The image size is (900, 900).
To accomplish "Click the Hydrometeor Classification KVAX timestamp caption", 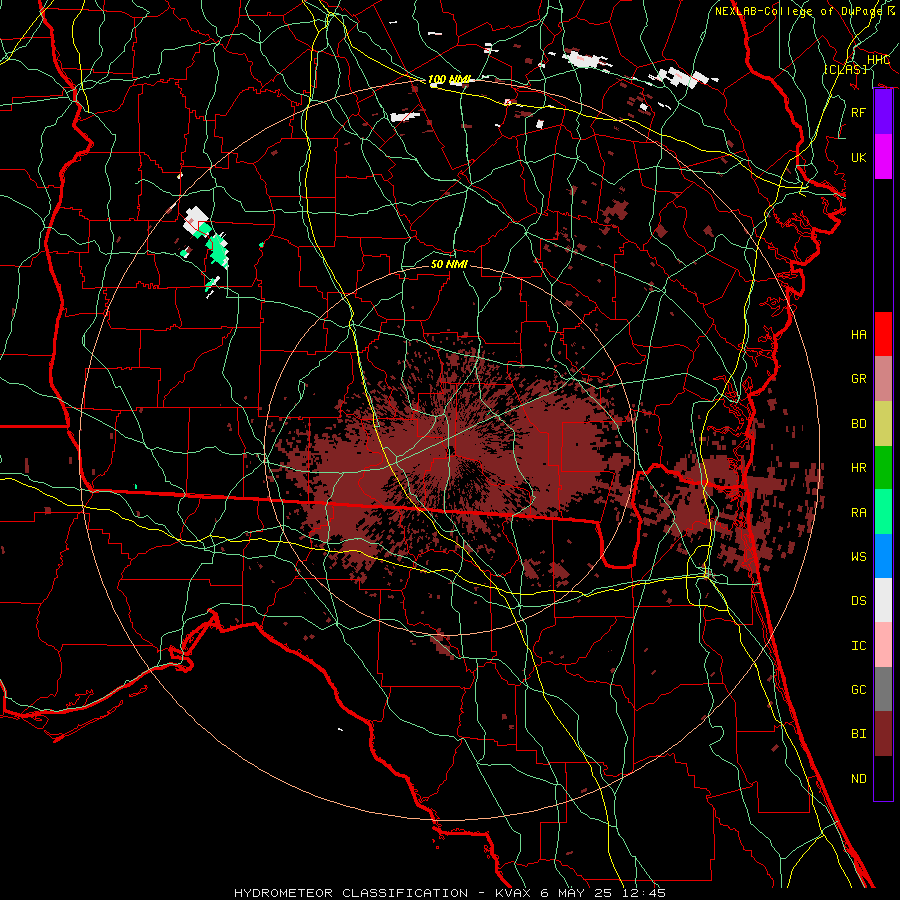I will (449, 893).
